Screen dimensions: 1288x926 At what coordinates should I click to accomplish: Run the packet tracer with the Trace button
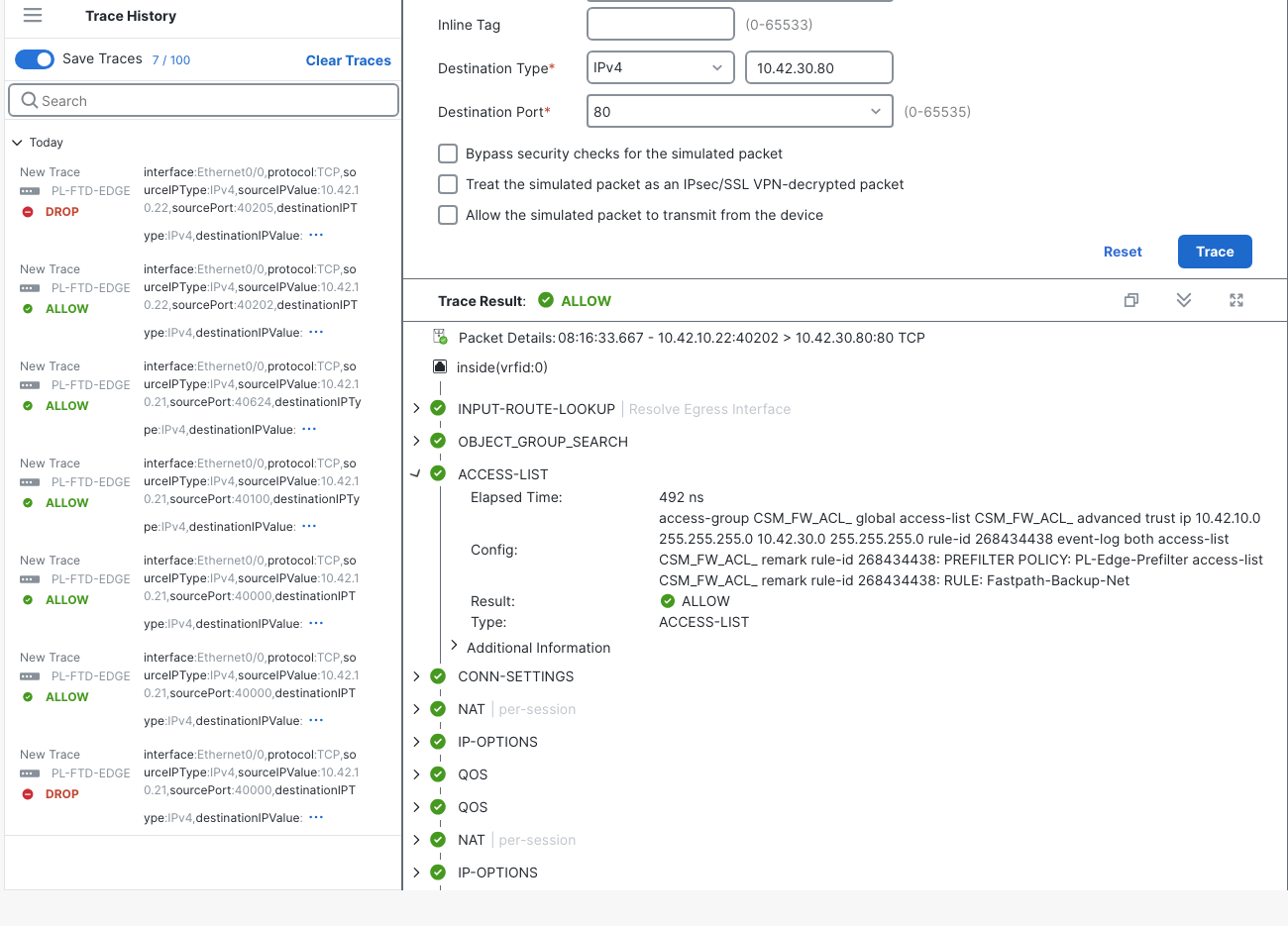point(1215,252)
